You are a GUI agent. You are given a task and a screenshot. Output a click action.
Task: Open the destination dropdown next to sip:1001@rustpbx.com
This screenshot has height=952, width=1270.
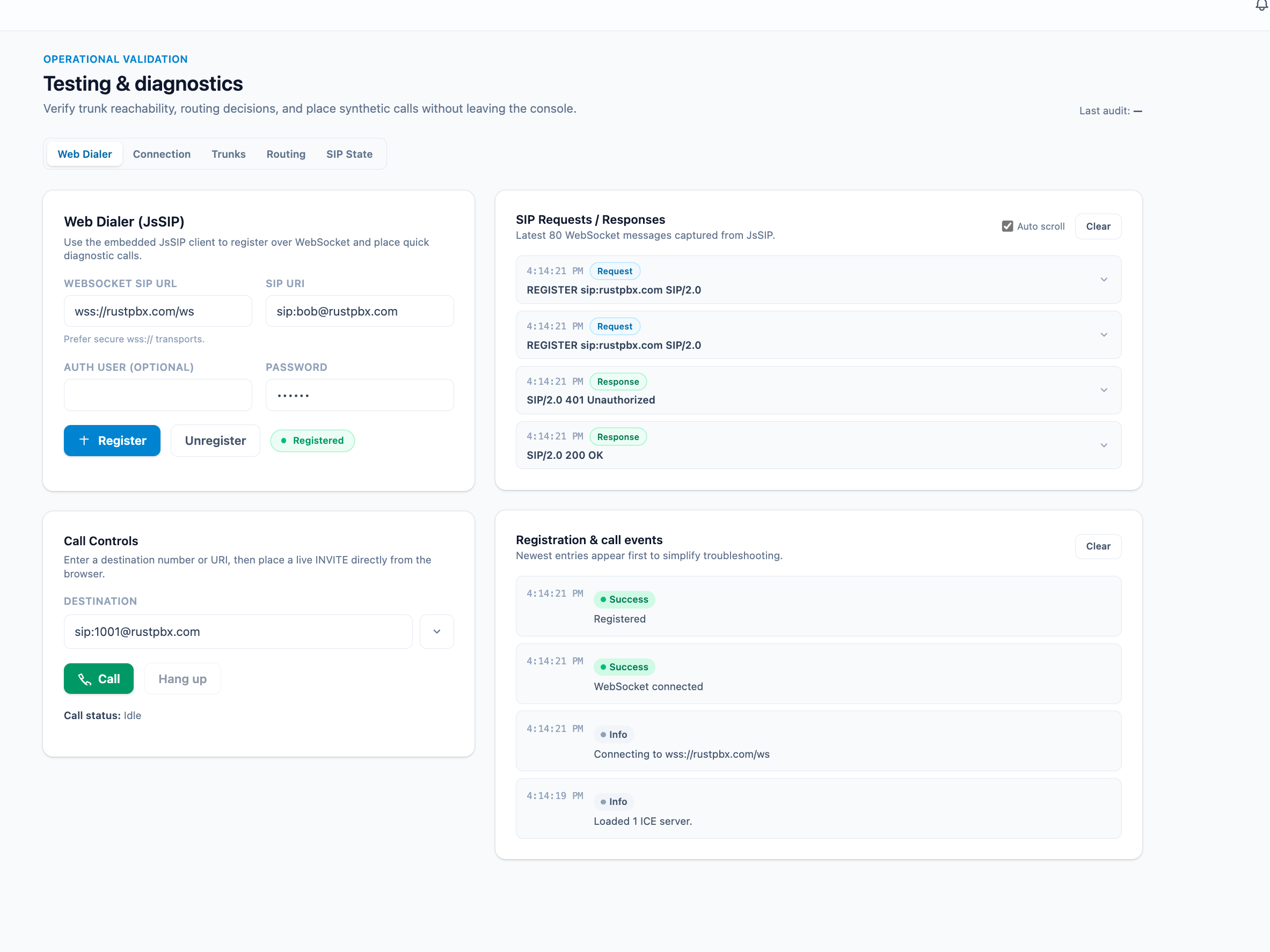click(436, 631)
